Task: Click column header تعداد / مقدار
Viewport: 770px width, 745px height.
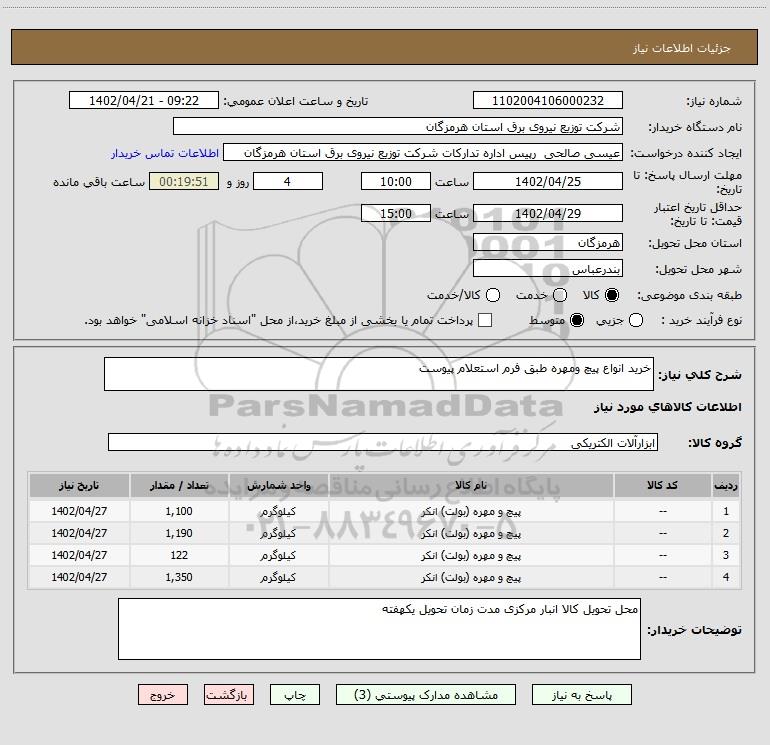Action: [179, 486]
